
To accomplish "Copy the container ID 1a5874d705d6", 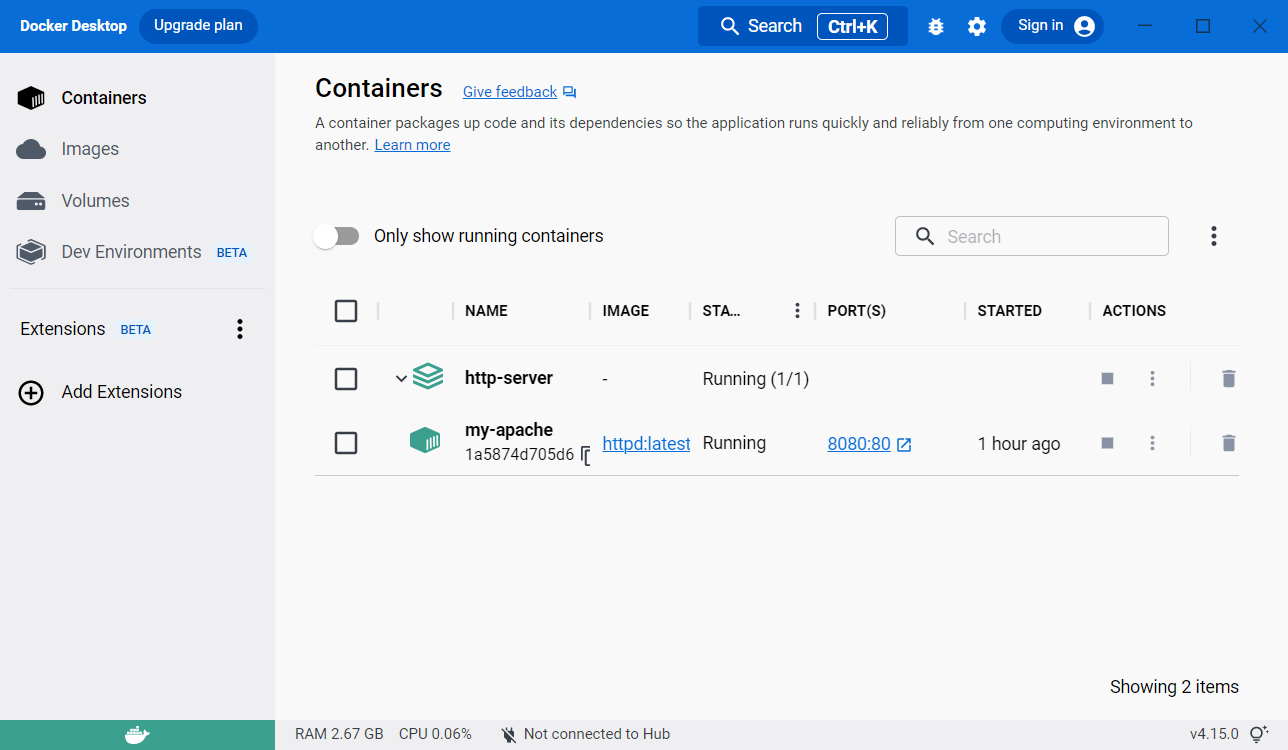I will pos(585,456).
